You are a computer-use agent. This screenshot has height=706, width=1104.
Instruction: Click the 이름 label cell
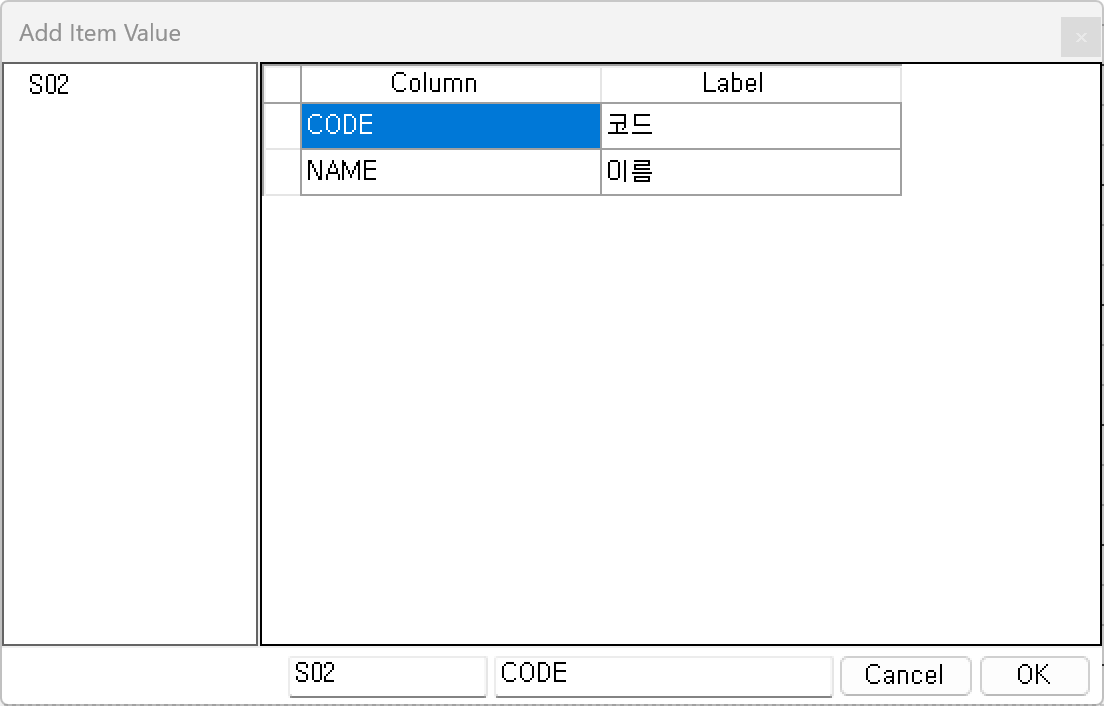[x=750, y=172]
